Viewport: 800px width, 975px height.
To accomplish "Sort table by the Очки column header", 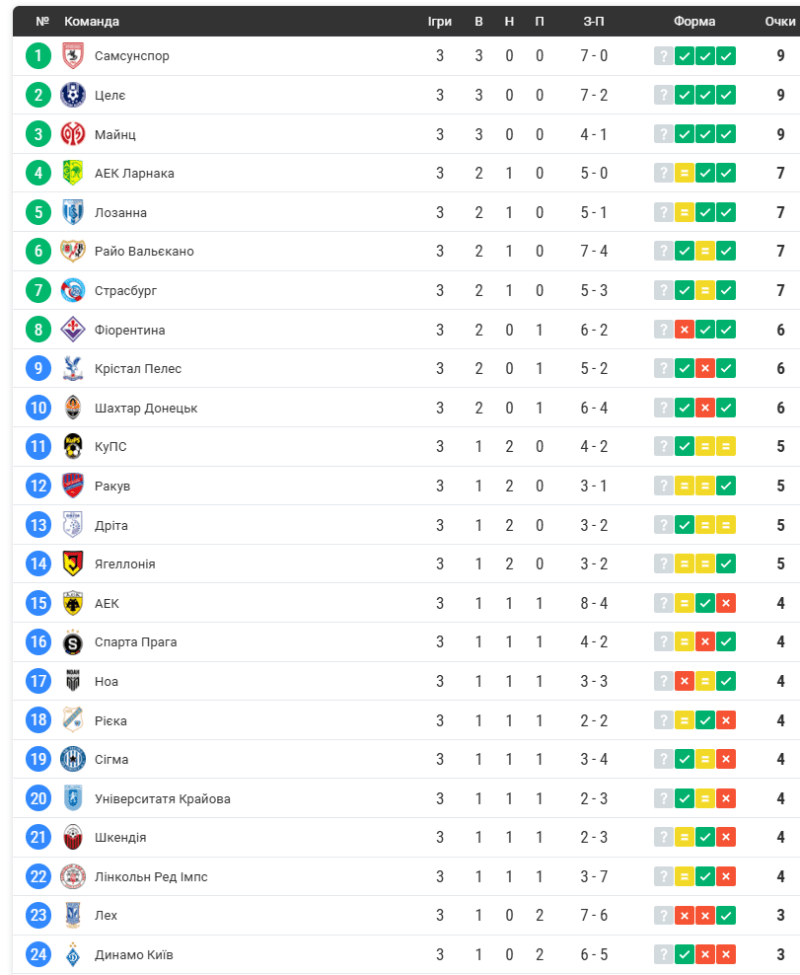I will tap(780, 22).
